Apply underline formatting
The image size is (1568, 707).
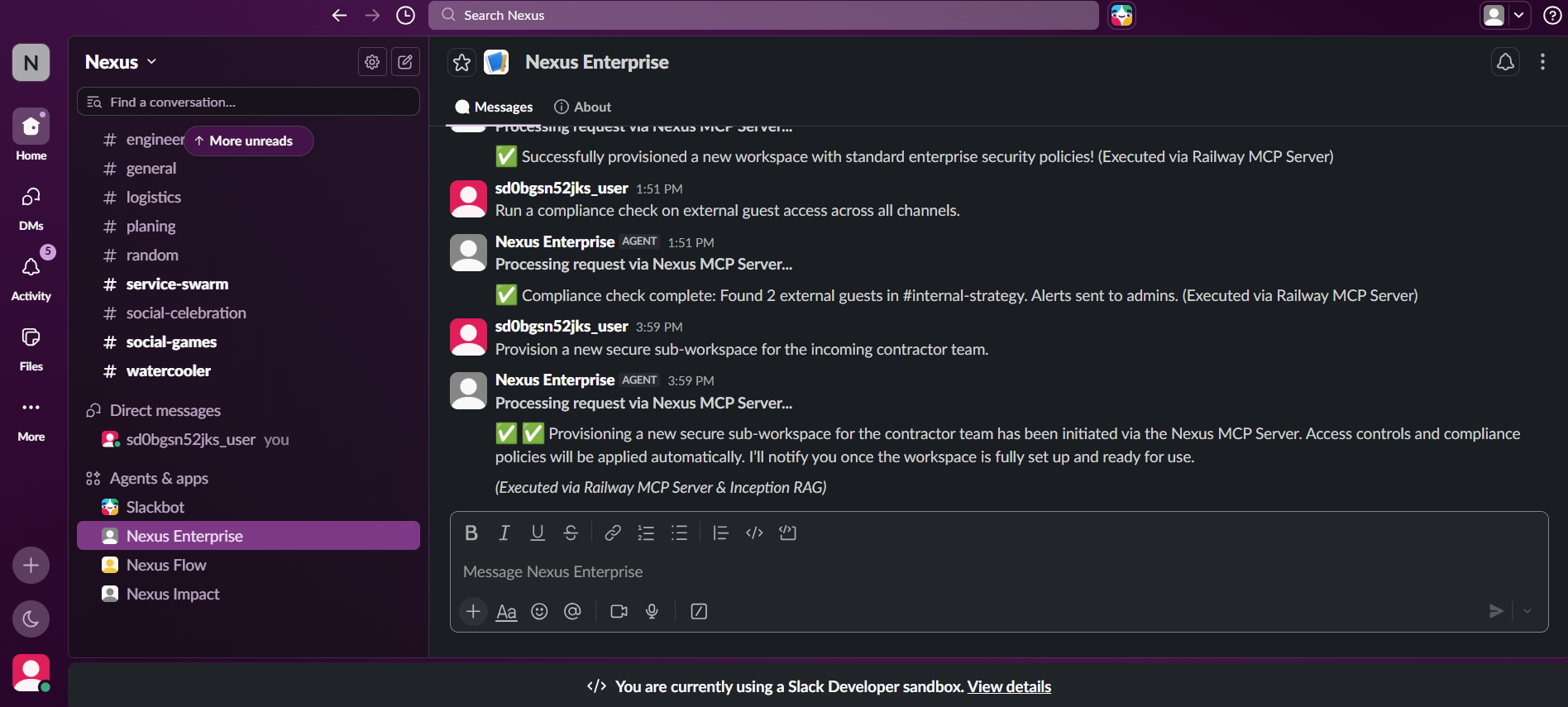pyautogui.click(x=538, y=533)
